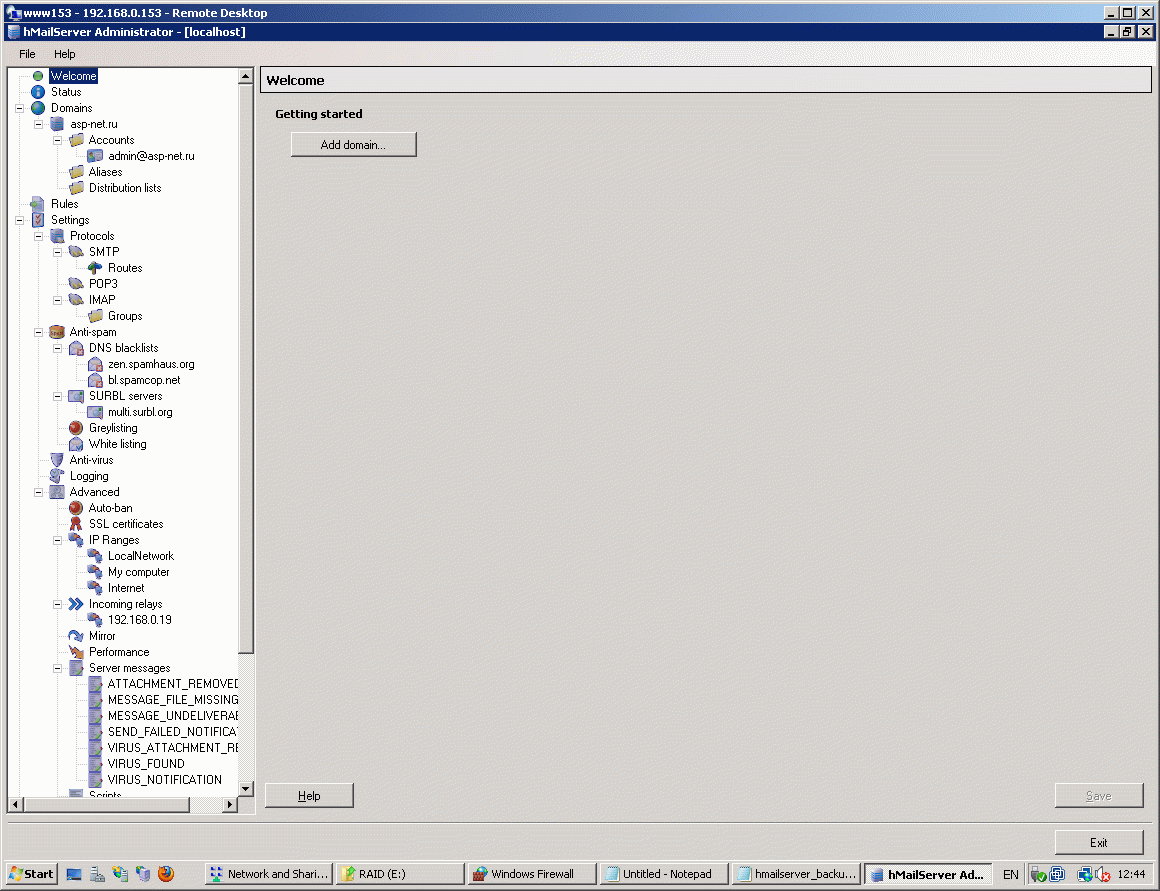This screenshot has width=1160, height=891.
Task: Click the SSL certificates ribbon icon
Action: (75, 524)
